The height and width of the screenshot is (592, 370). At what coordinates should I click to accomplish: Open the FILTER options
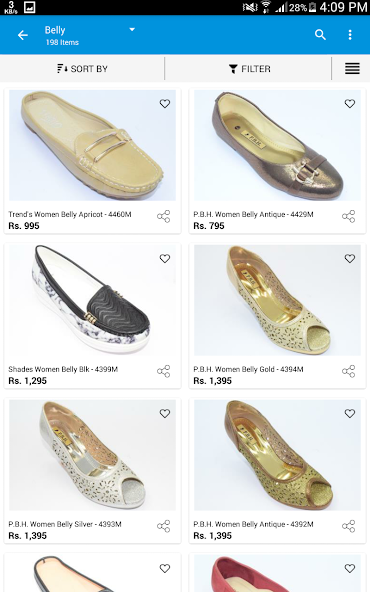click(x=250, y=69)
